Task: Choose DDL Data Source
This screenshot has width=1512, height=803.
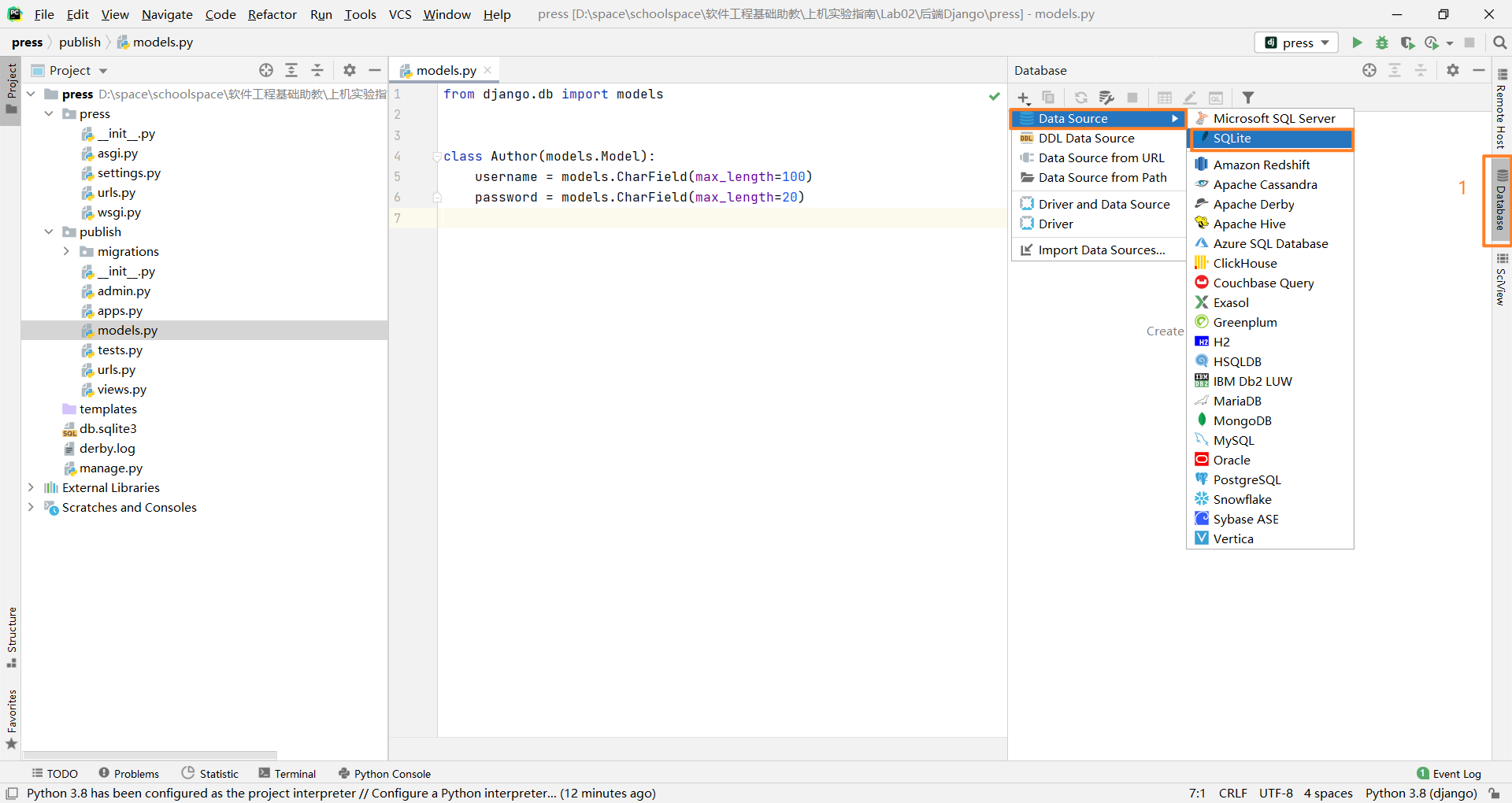Action: coord(1099,138)
